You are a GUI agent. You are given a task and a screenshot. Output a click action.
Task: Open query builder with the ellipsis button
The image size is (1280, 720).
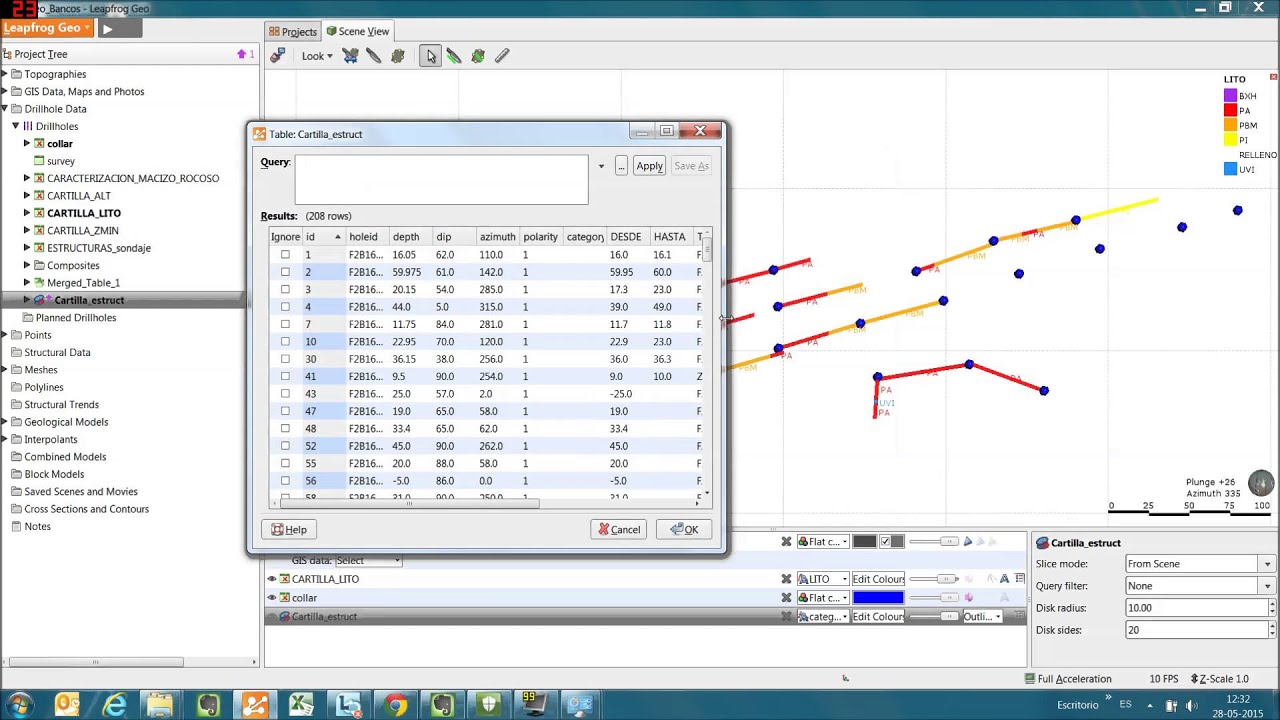point(621,166)
